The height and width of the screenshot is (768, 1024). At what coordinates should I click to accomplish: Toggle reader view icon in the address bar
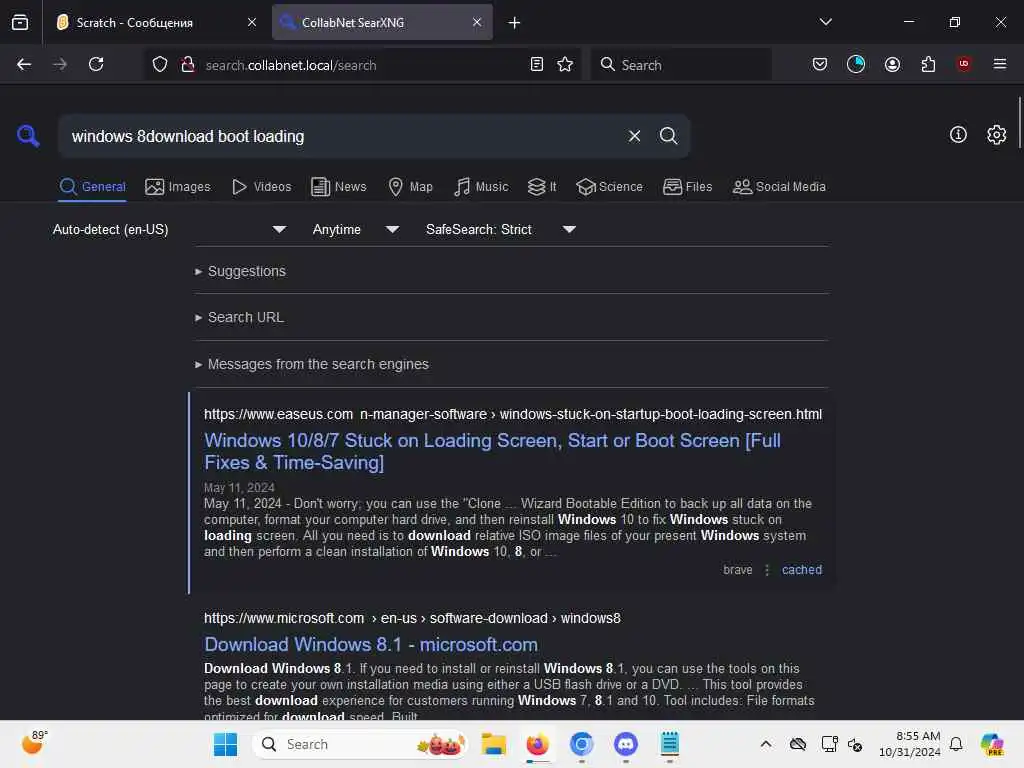[x=537, y=64]
